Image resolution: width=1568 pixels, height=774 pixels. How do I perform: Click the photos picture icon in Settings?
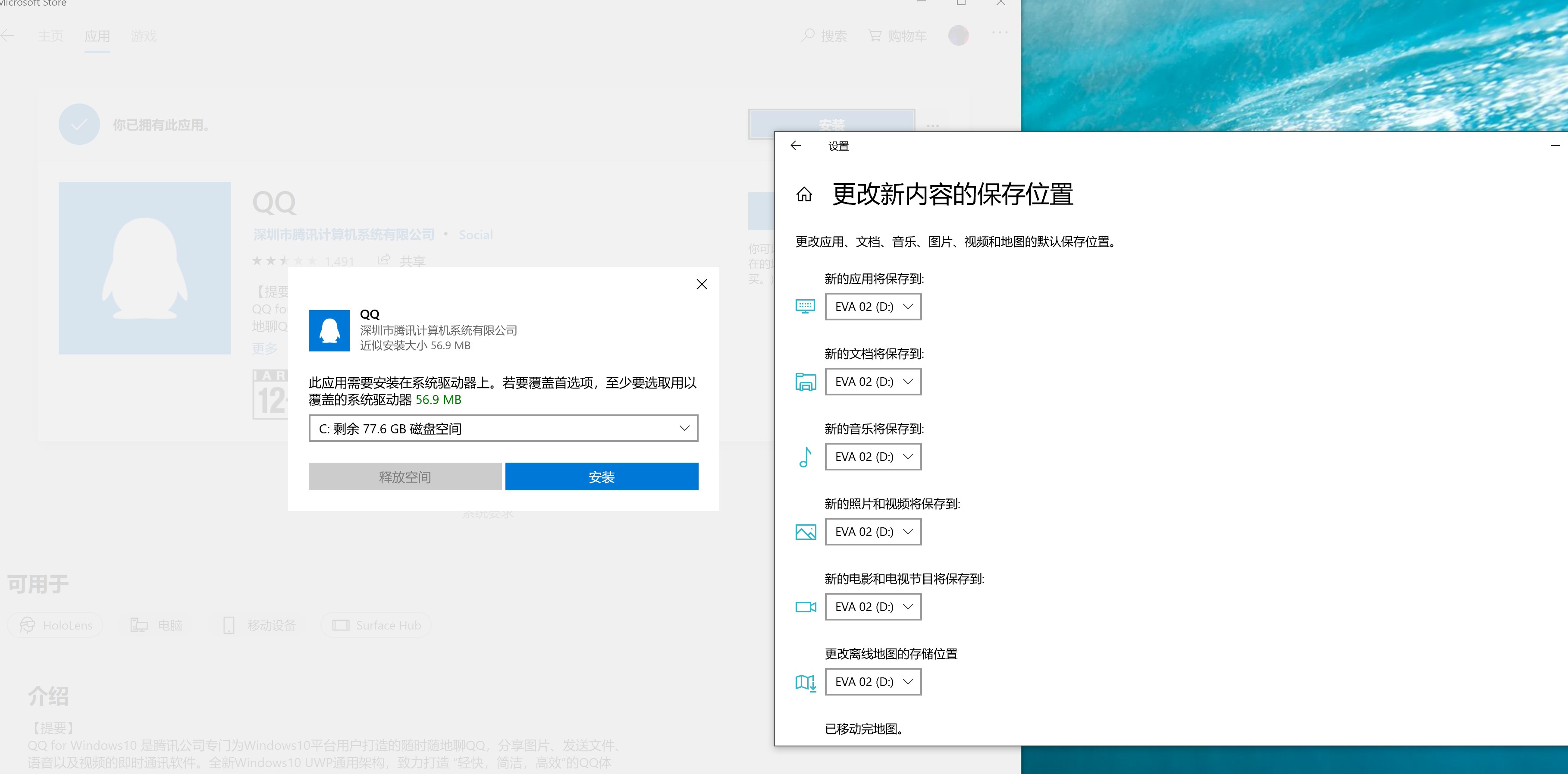805,533
